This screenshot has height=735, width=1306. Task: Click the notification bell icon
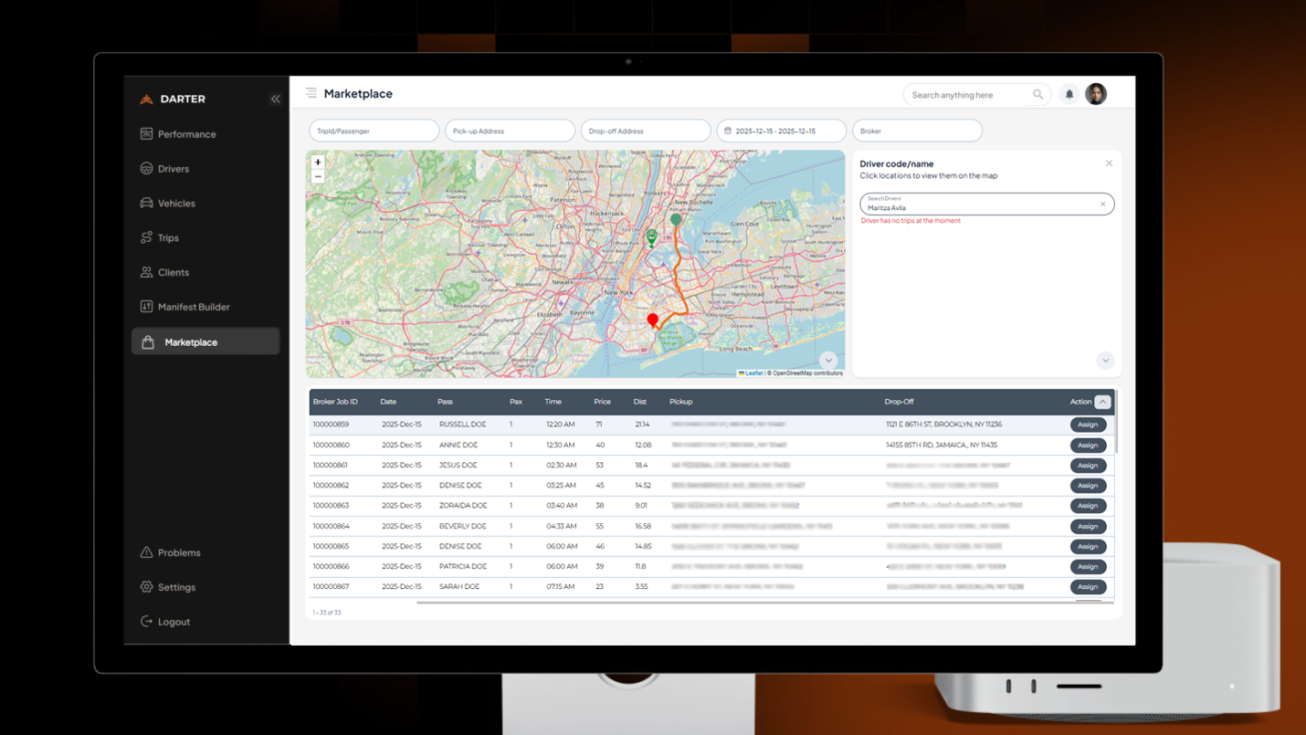coord(1069,95)
